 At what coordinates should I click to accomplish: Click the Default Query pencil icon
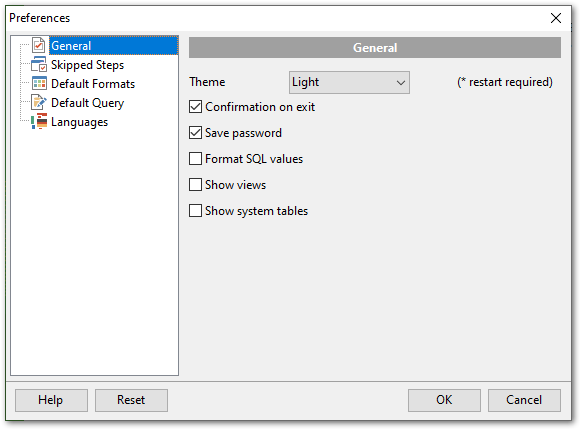click(39, 102)
